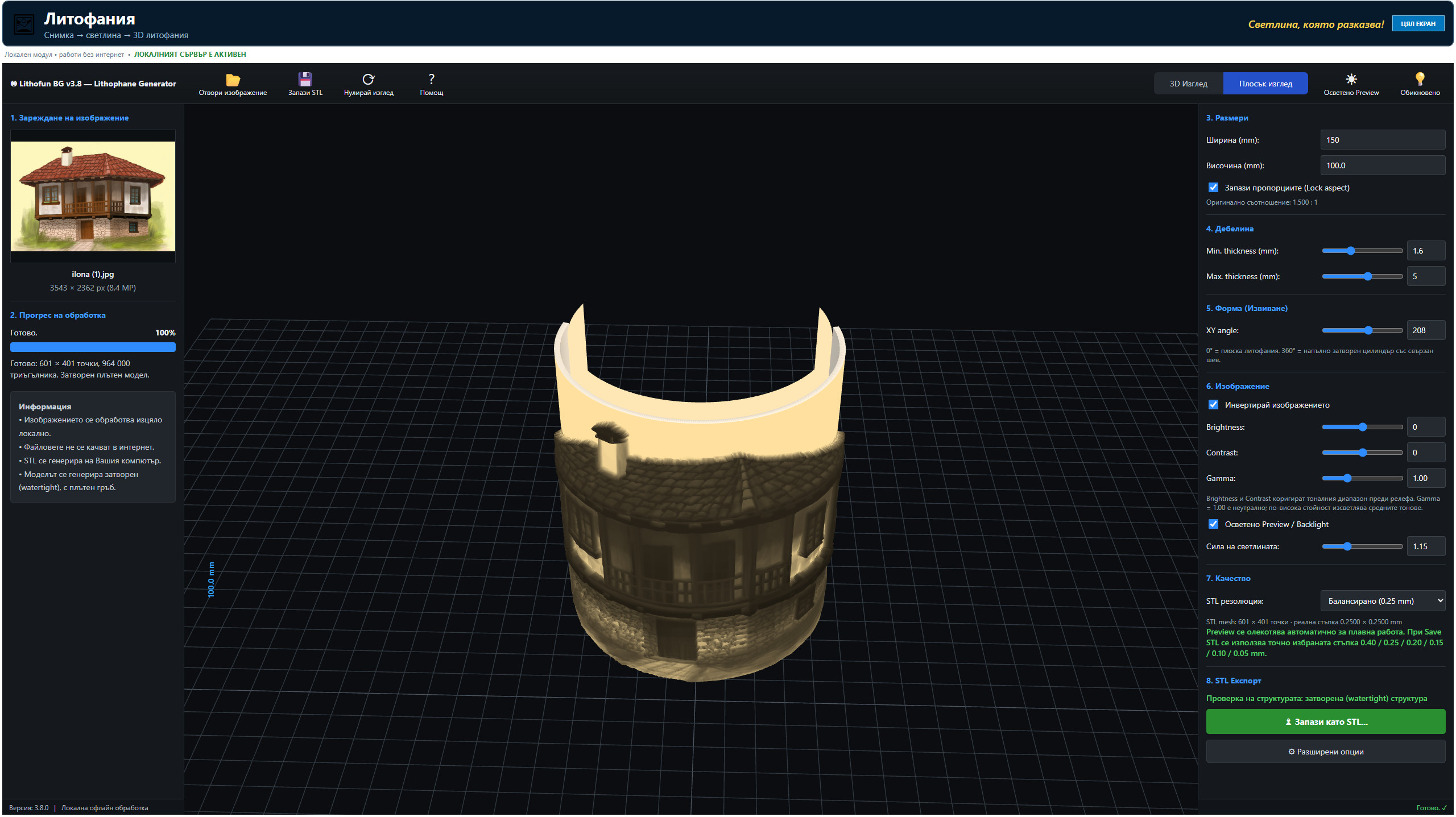Image resolution: width=1456 pixels, height=817 pixels.
Task: Open image via folder icon
Action: (233, 80)
